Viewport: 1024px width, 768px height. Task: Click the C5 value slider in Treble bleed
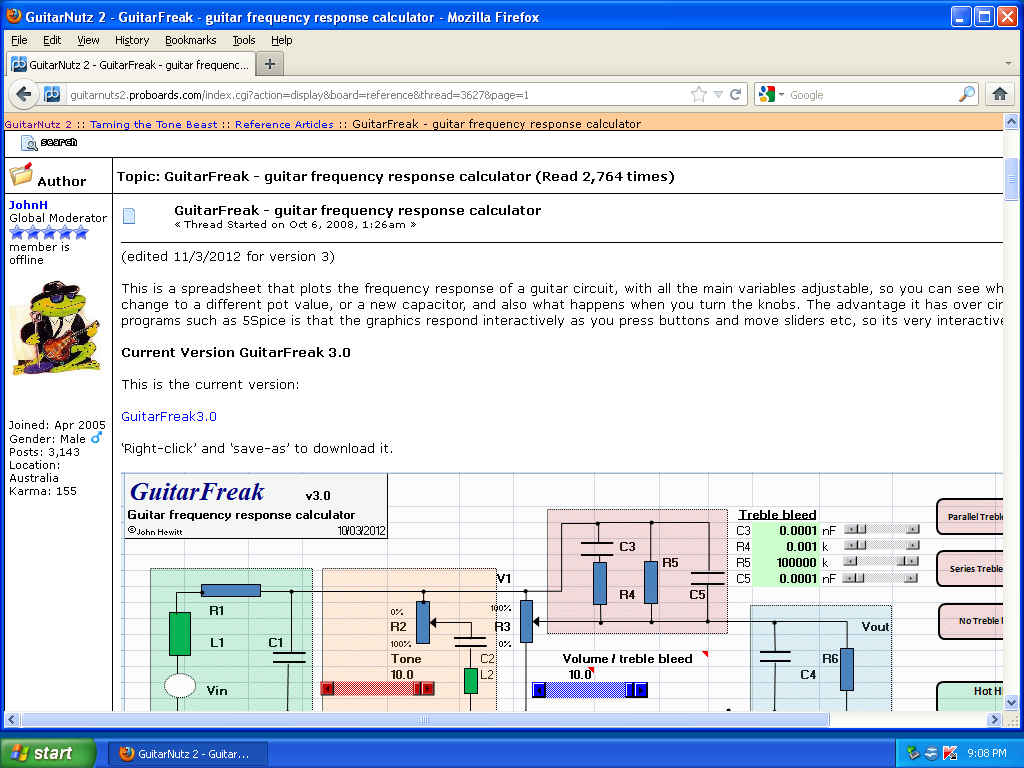(x=880, y=578)
